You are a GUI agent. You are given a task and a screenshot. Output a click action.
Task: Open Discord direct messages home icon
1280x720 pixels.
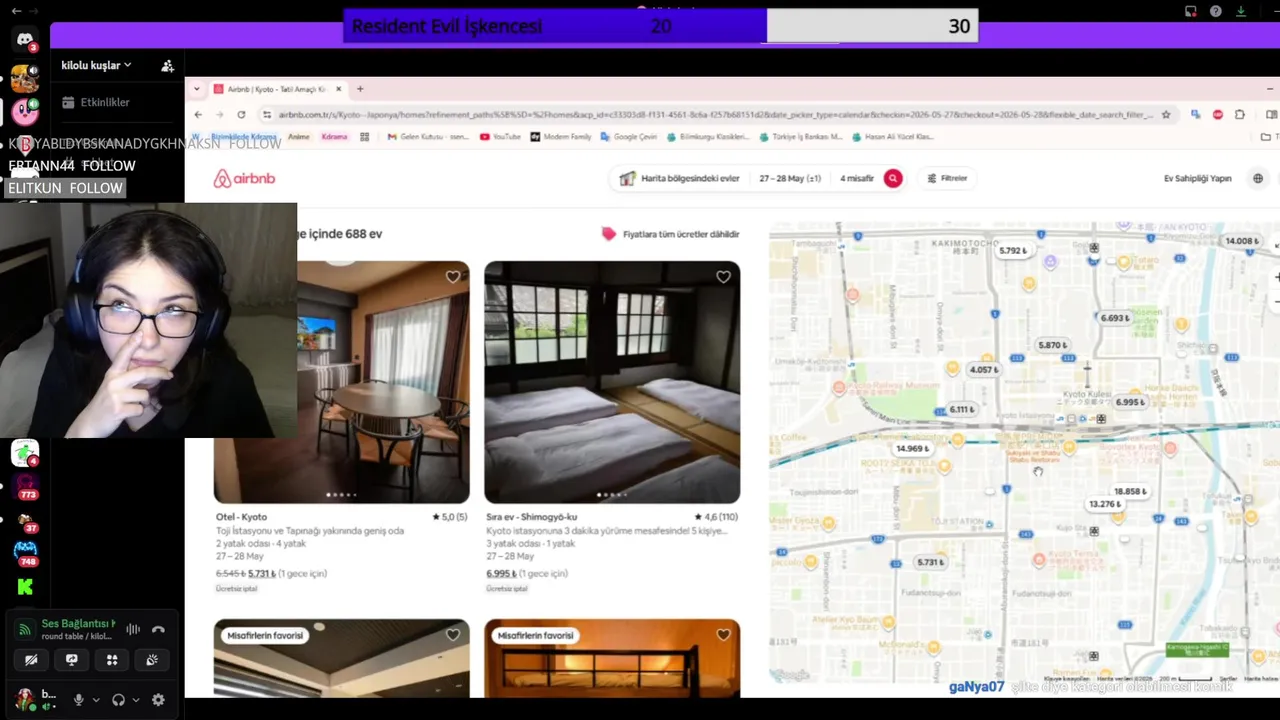point(25,40)
